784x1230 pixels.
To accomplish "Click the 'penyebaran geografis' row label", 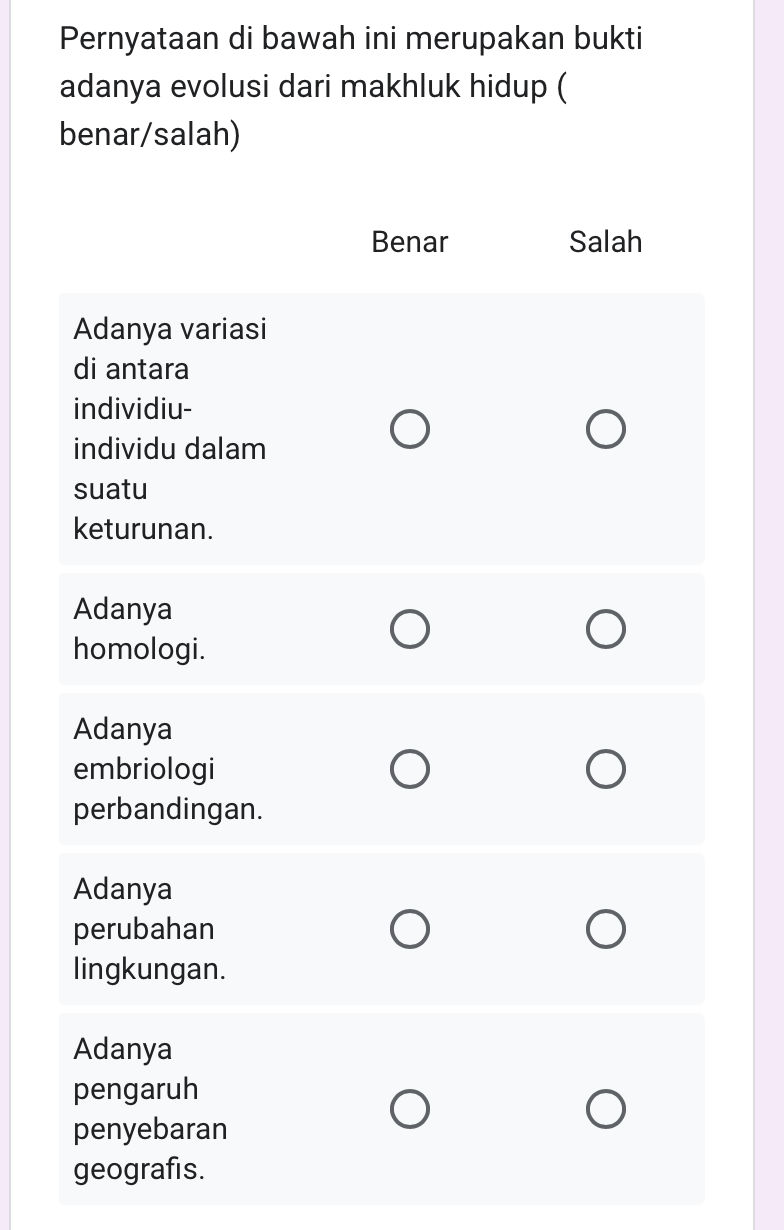I will coord(150,1108).
